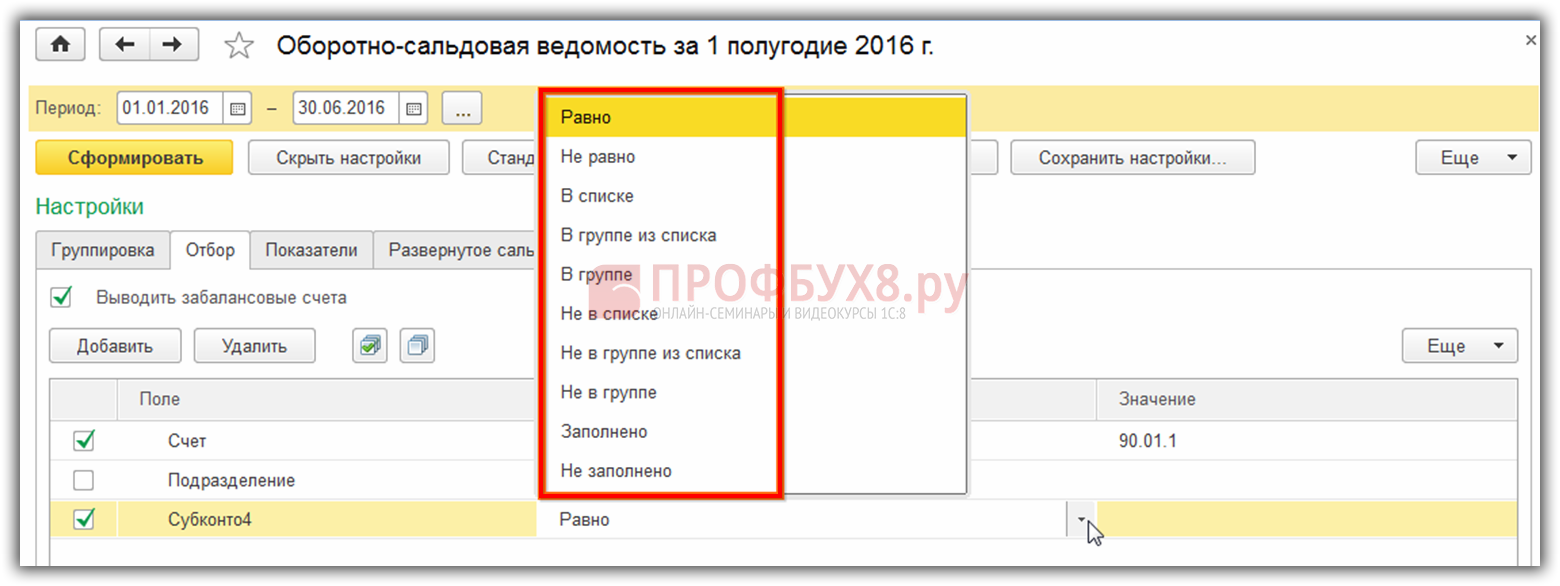The height and width of the screenshot is (586, 1560).
Task: Click the Поле column header
Action: (326, 399)
